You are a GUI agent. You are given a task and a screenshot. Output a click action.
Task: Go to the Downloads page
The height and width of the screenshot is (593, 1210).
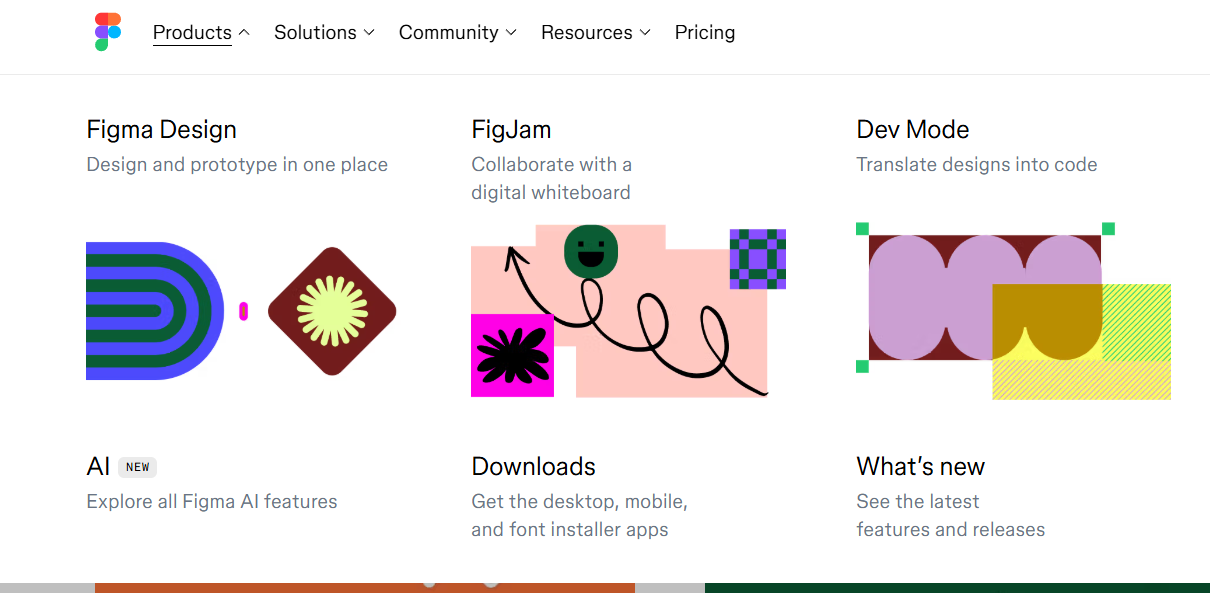[x=533, y=466]
